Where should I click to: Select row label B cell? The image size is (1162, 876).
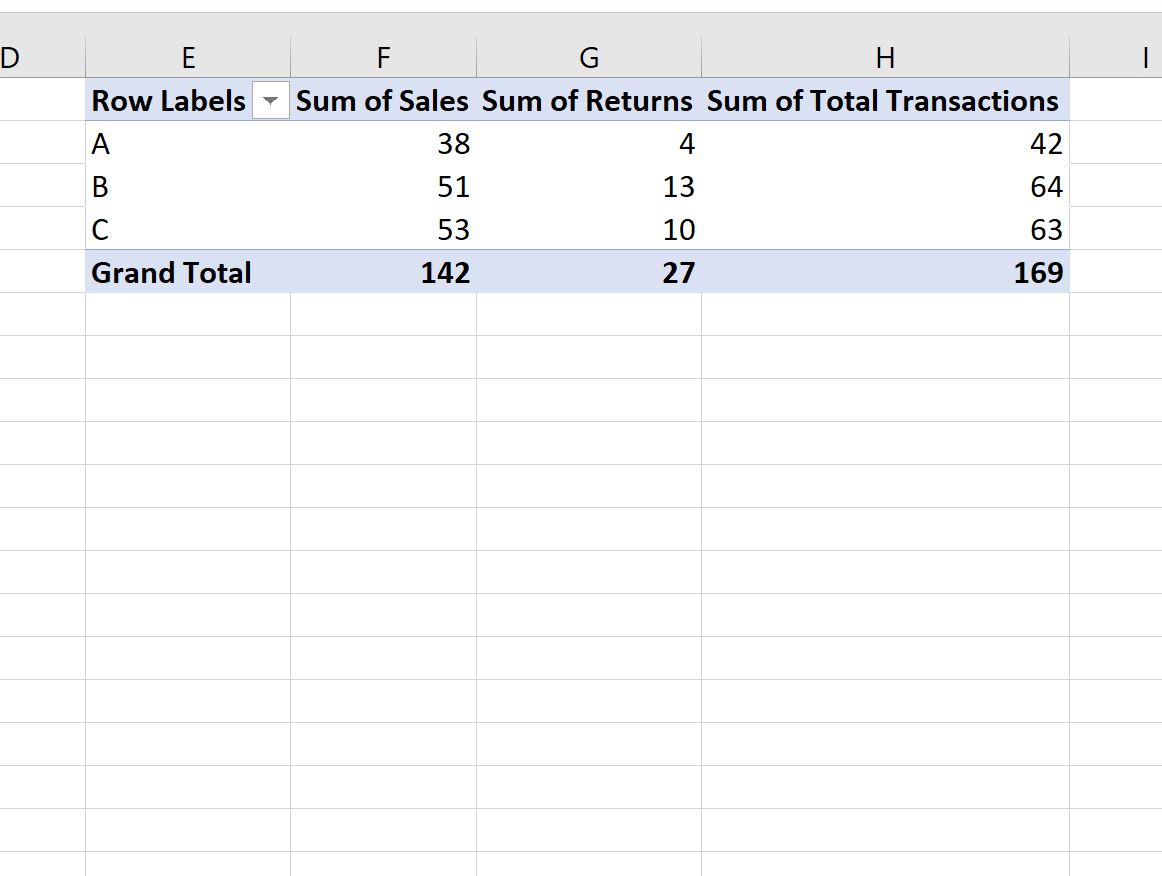[188, 186]
